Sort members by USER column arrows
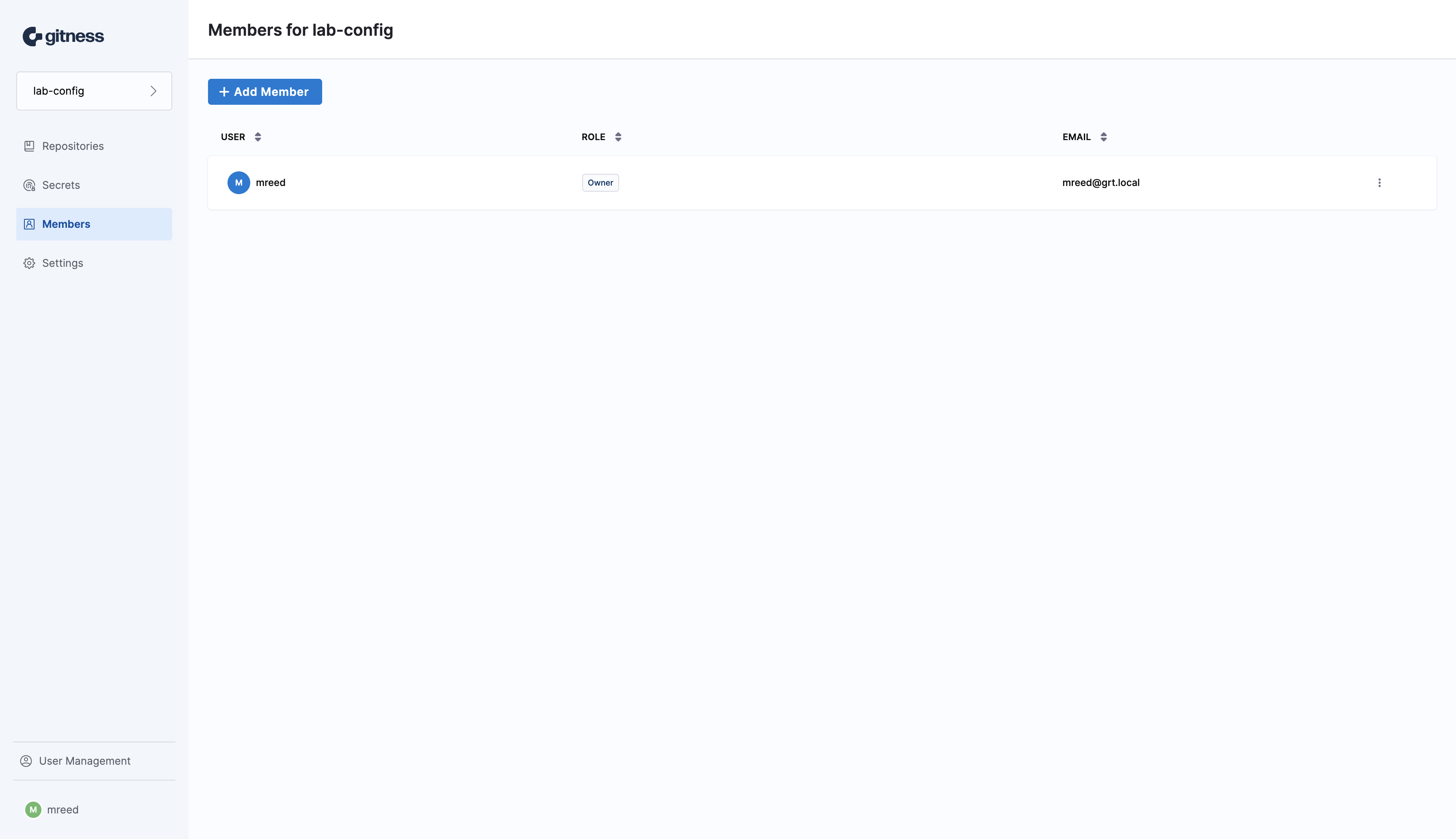This screenshot has width=1456, height=839. tap(258, 137)
